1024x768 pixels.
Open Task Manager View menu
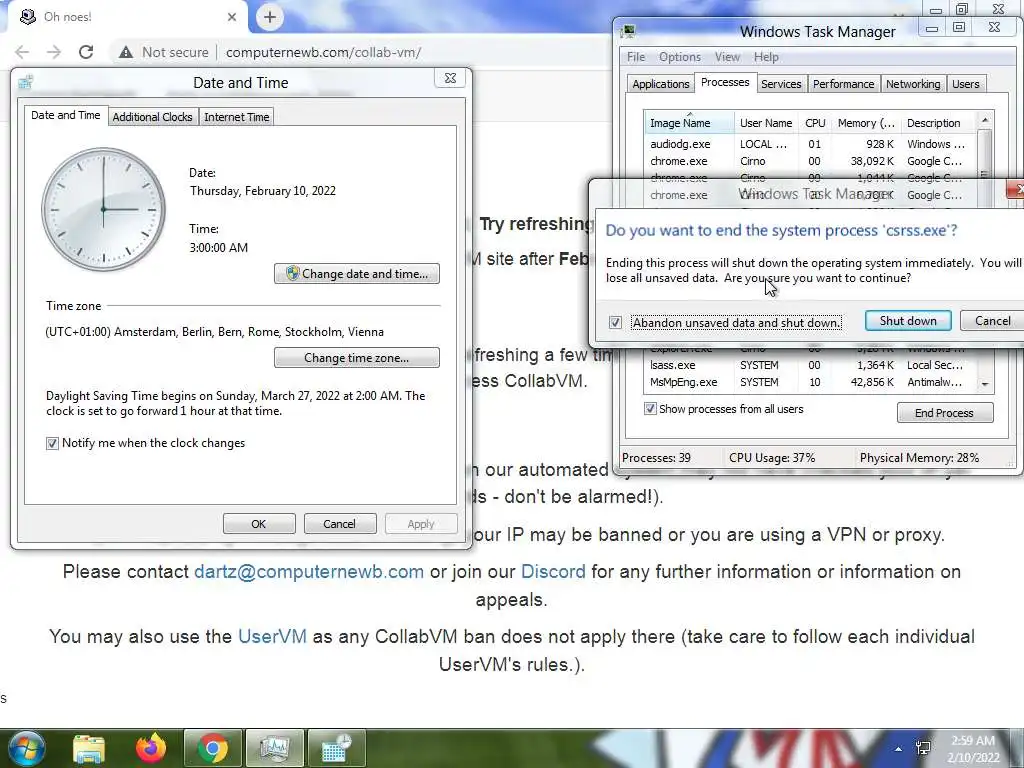(x=727, y=57)
